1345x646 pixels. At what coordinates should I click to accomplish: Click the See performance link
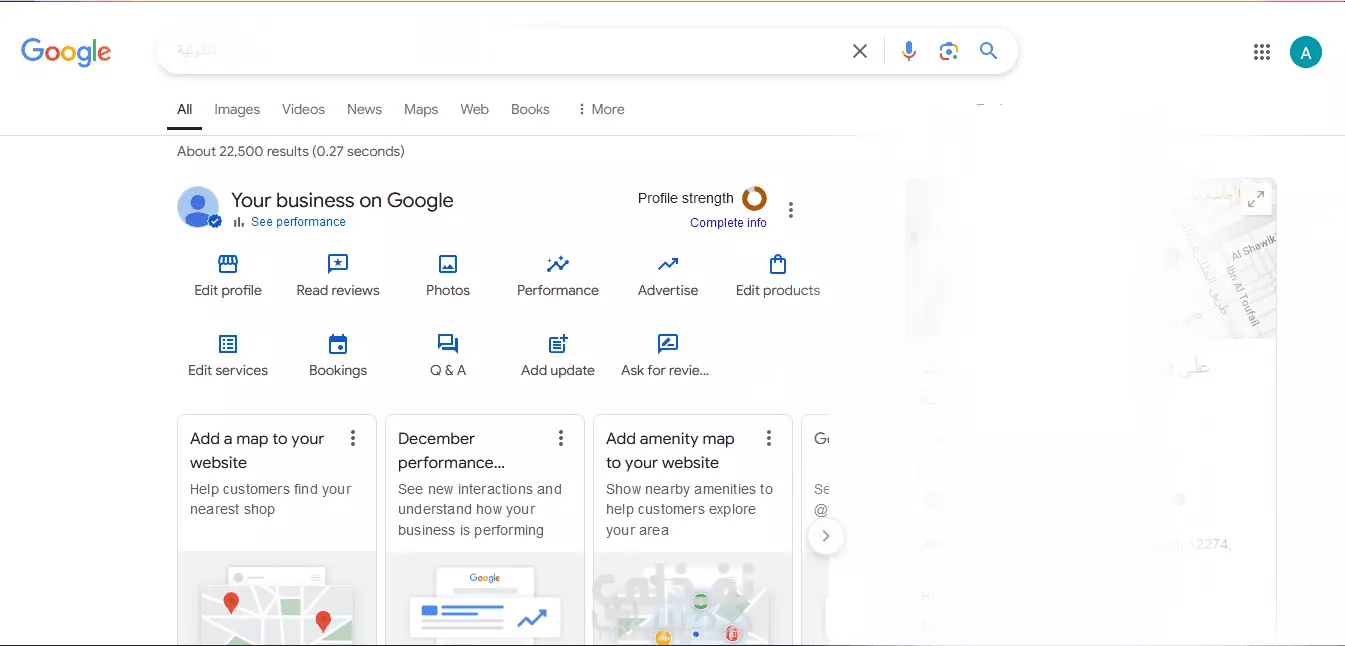click(x=298, y=222)
